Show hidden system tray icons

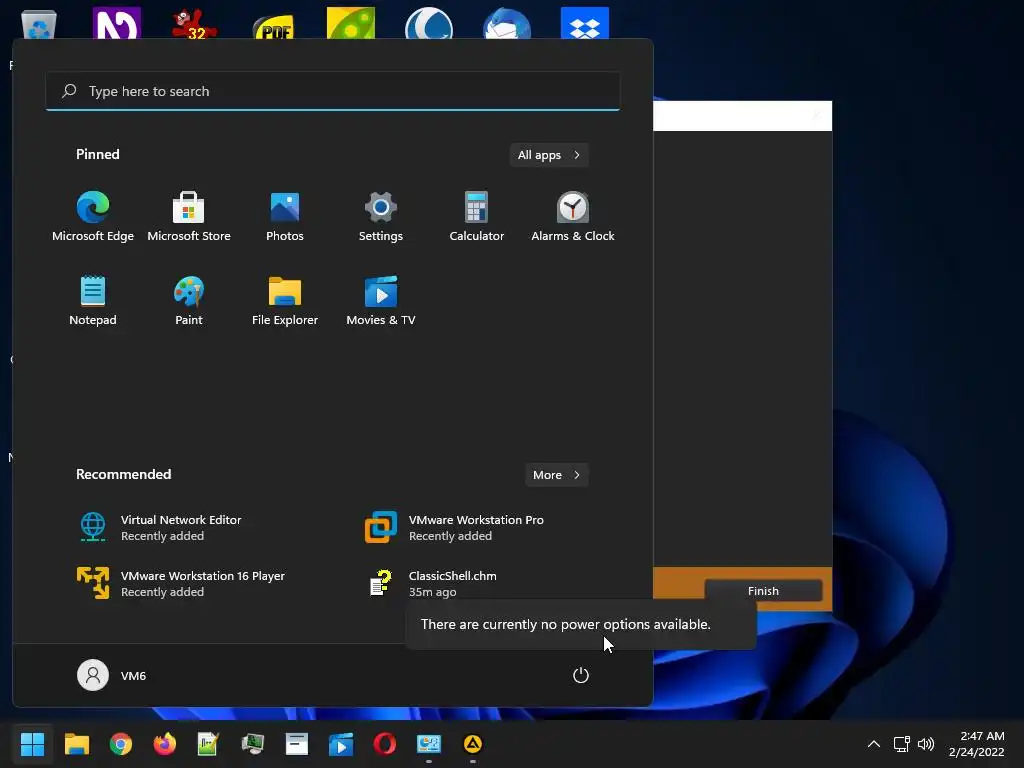(873, 744)
